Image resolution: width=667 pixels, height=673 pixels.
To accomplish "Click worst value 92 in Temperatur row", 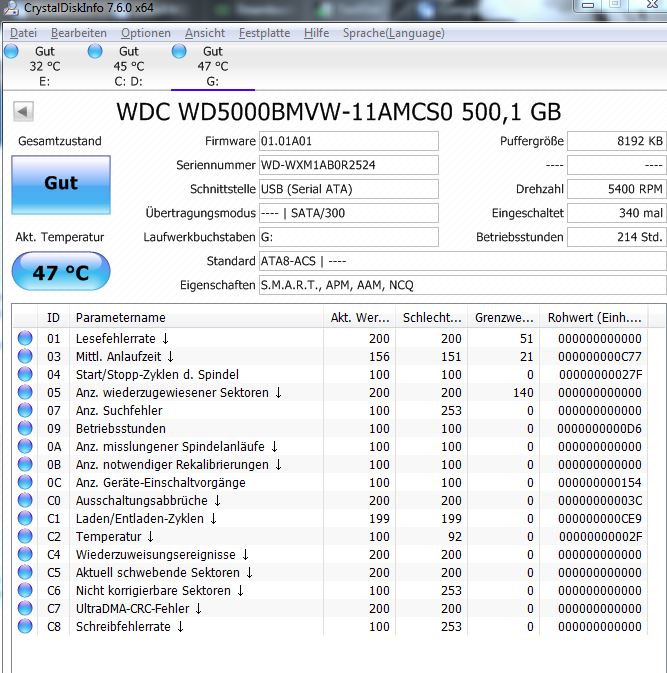I will pos(455,537).
